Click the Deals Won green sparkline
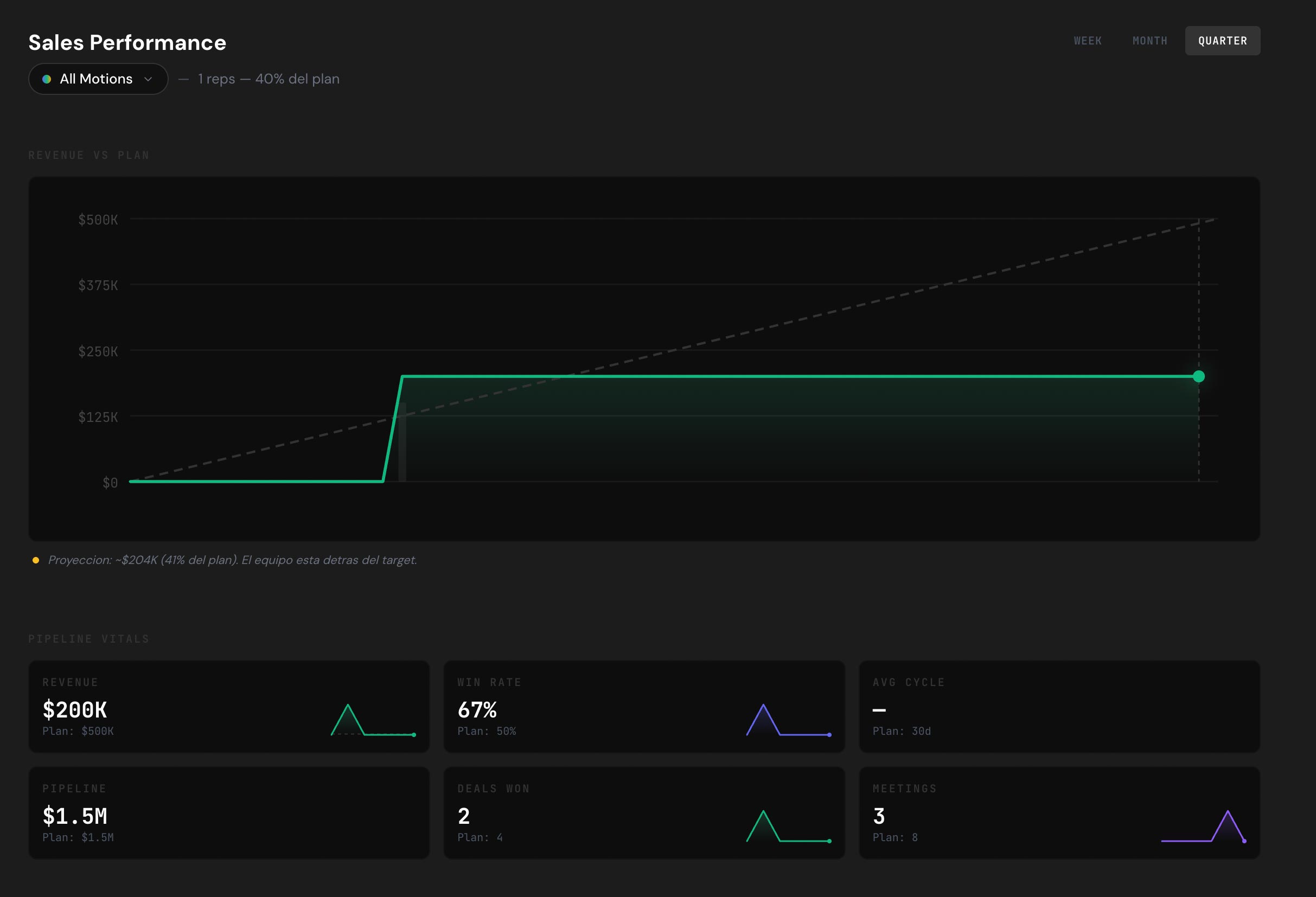This screenshot has height=897, width=1316. [789, 827]
